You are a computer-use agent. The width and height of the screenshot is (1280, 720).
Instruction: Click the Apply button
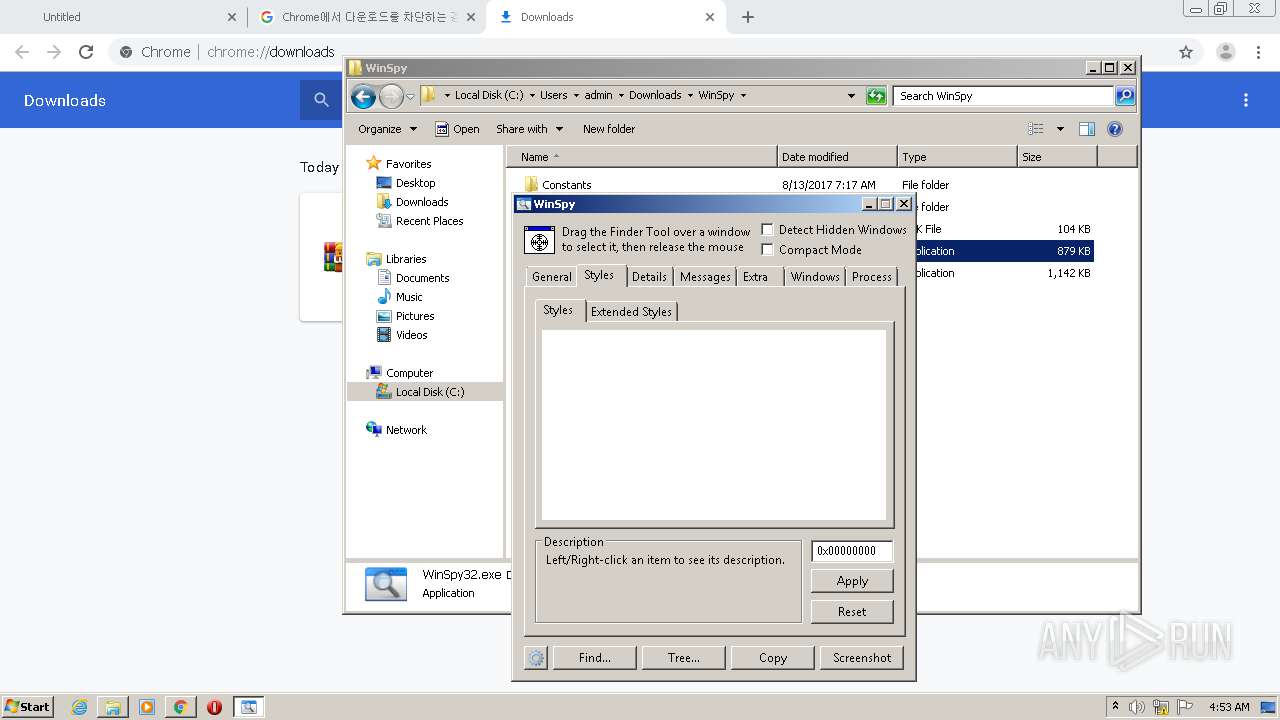852,581
